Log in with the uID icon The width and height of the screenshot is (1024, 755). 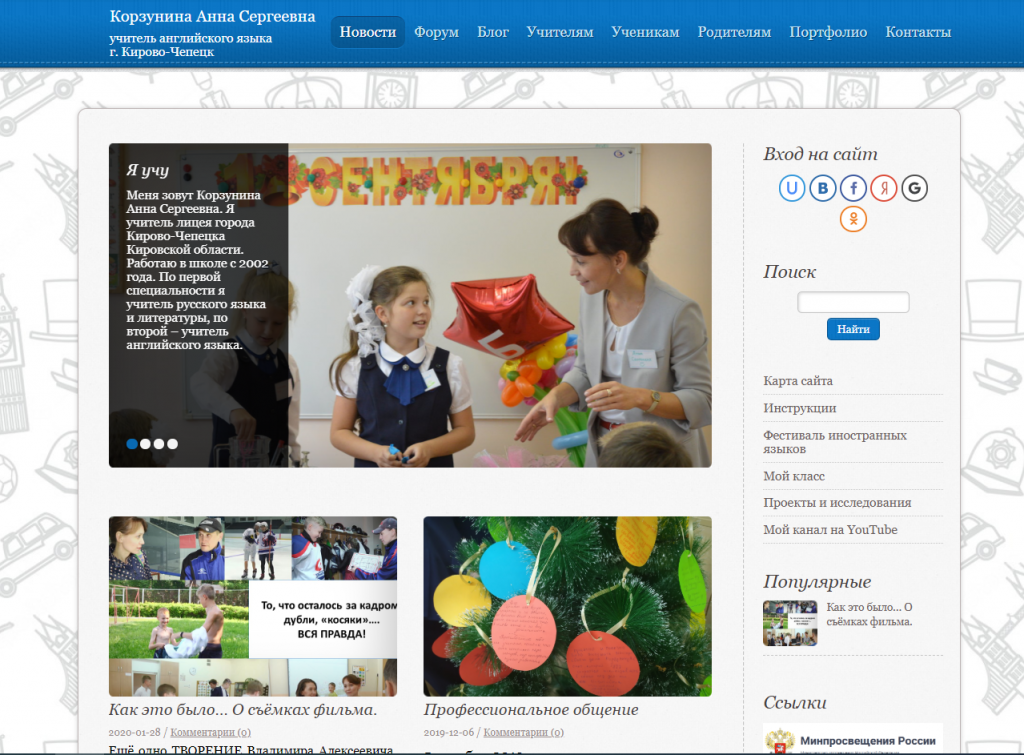click(x=792, y=188)
